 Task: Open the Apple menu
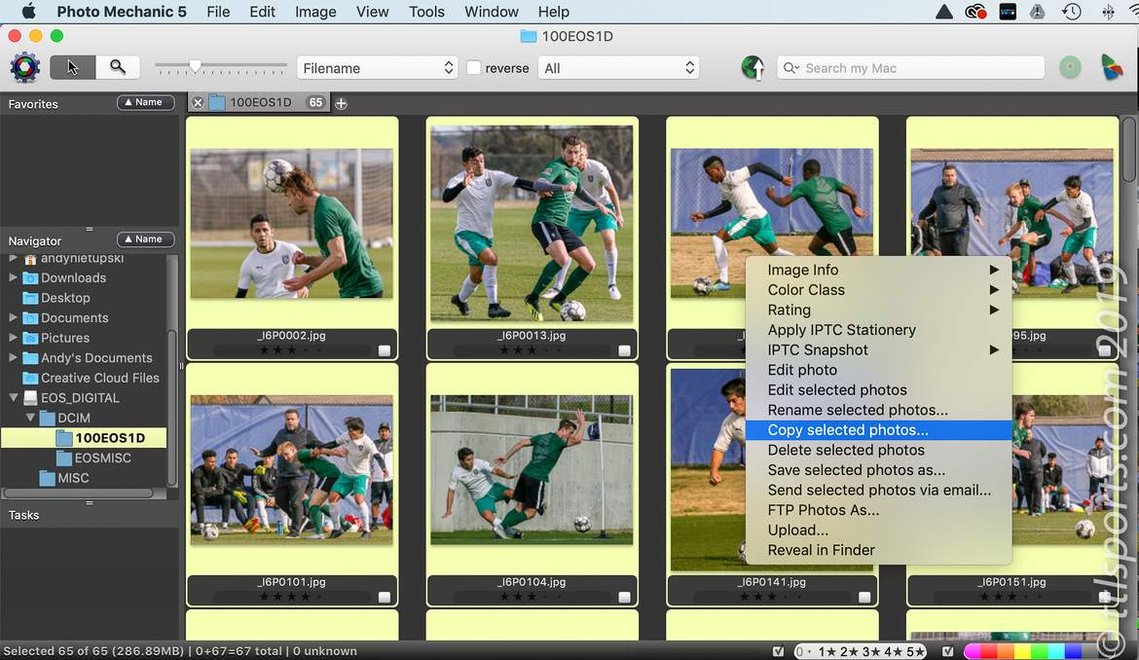28,12
